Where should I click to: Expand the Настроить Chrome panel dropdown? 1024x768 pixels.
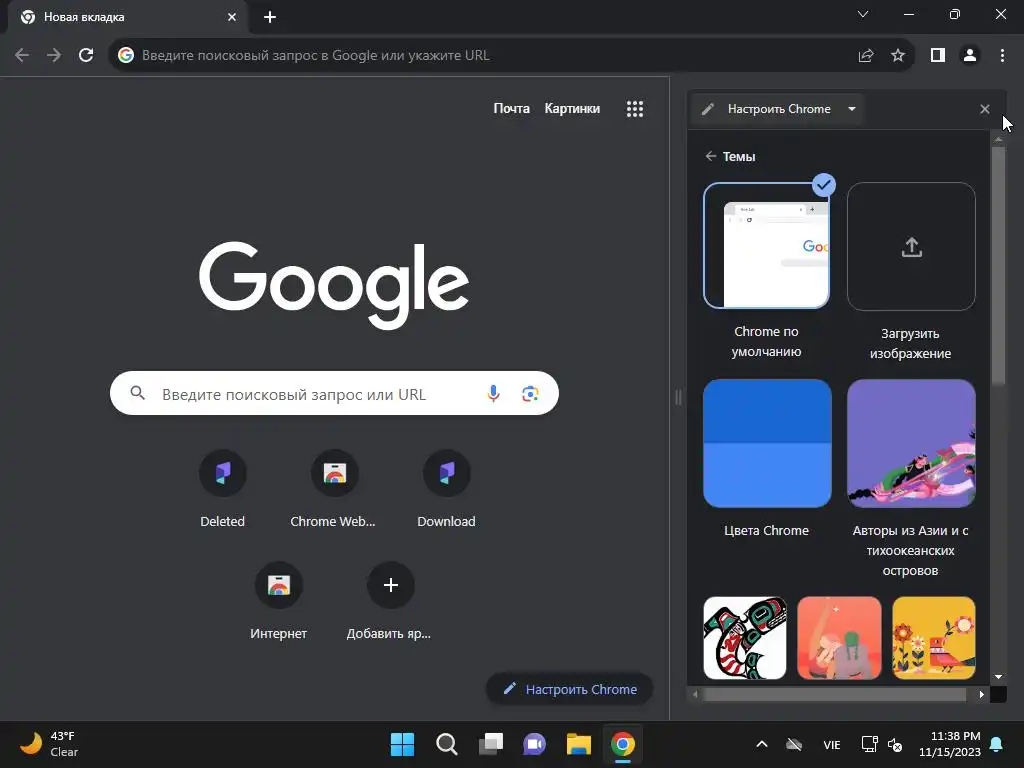point(852,109)
